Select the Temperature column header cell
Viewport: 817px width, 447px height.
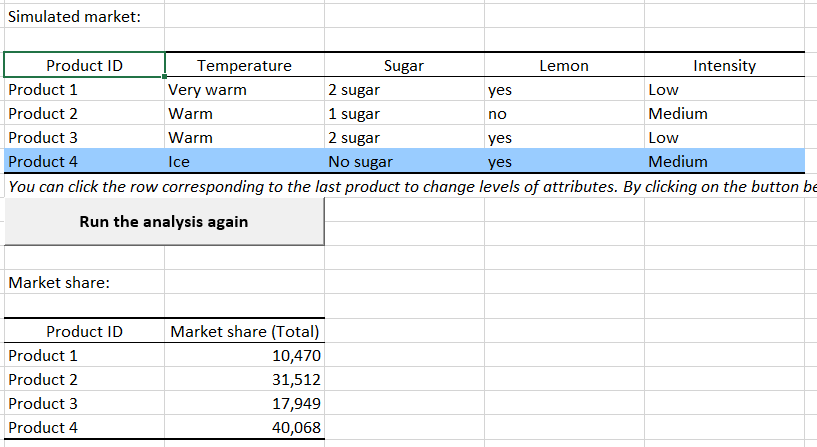tap(245, 66)
